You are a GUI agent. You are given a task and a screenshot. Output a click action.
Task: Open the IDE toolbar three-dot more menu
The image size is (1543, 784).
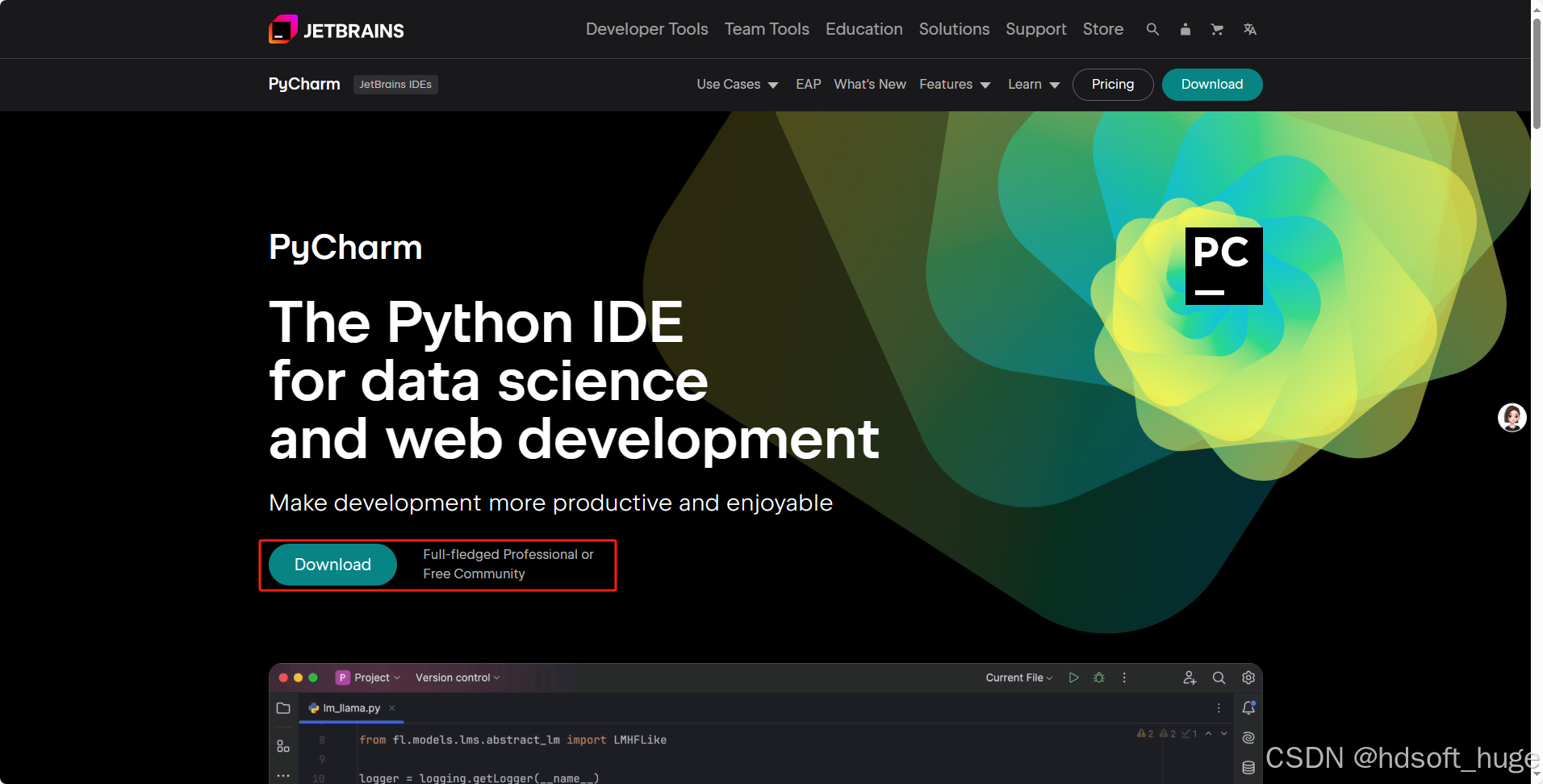1124,678
